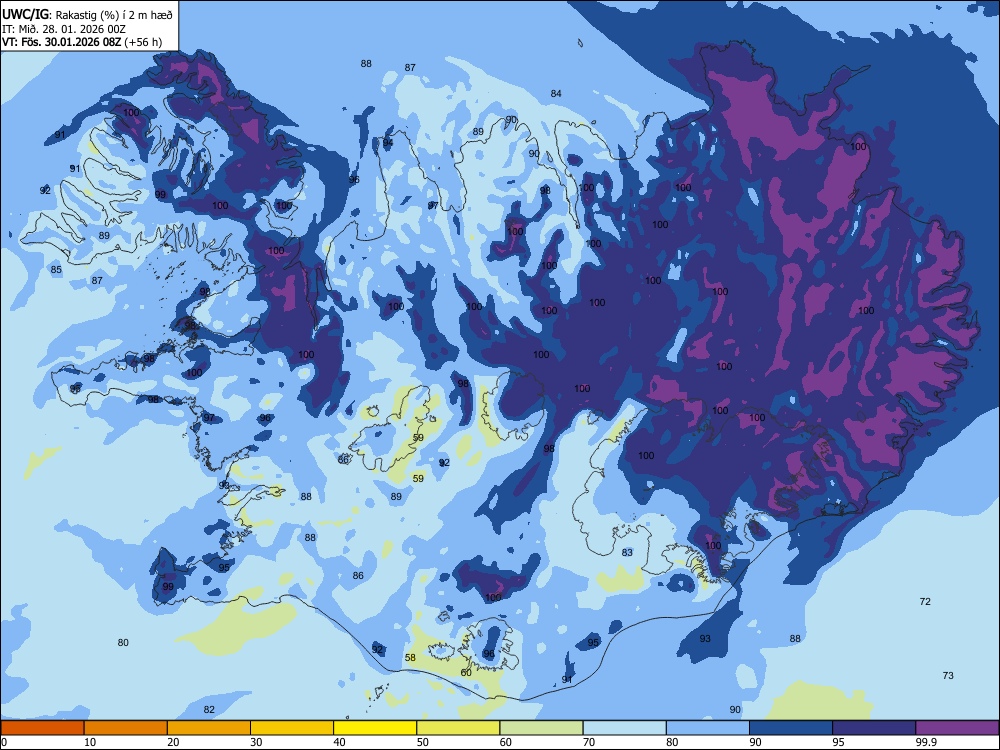Click the 95–99.9 indigo legend swatch
Viewport: 1000px width, 750px height.
pos(874,728)
